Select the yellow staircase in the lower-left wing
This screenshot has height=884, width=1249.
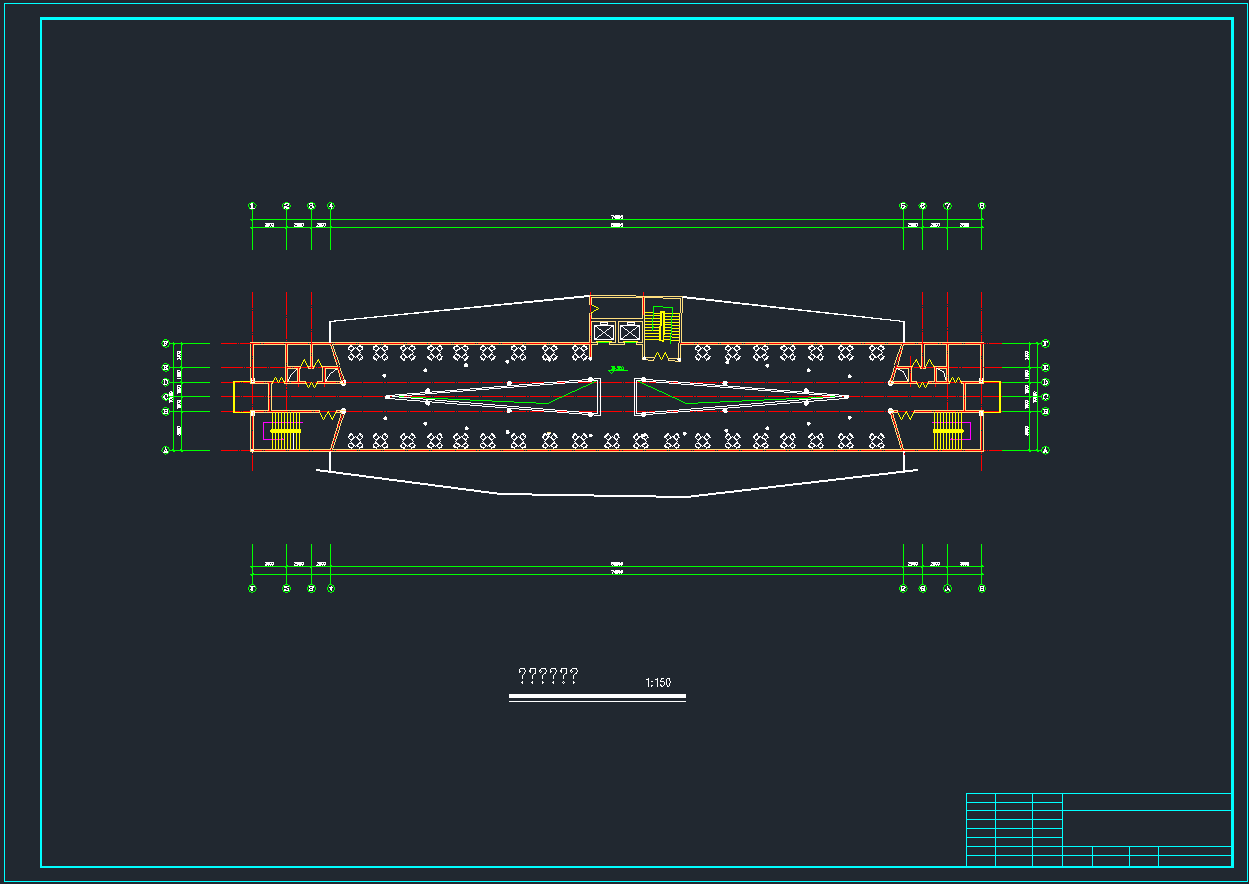[x=285, y=430]
